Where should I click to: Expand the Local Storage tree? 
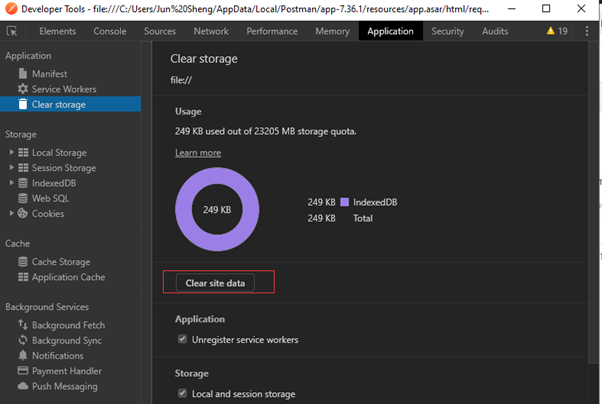(11, 153)
